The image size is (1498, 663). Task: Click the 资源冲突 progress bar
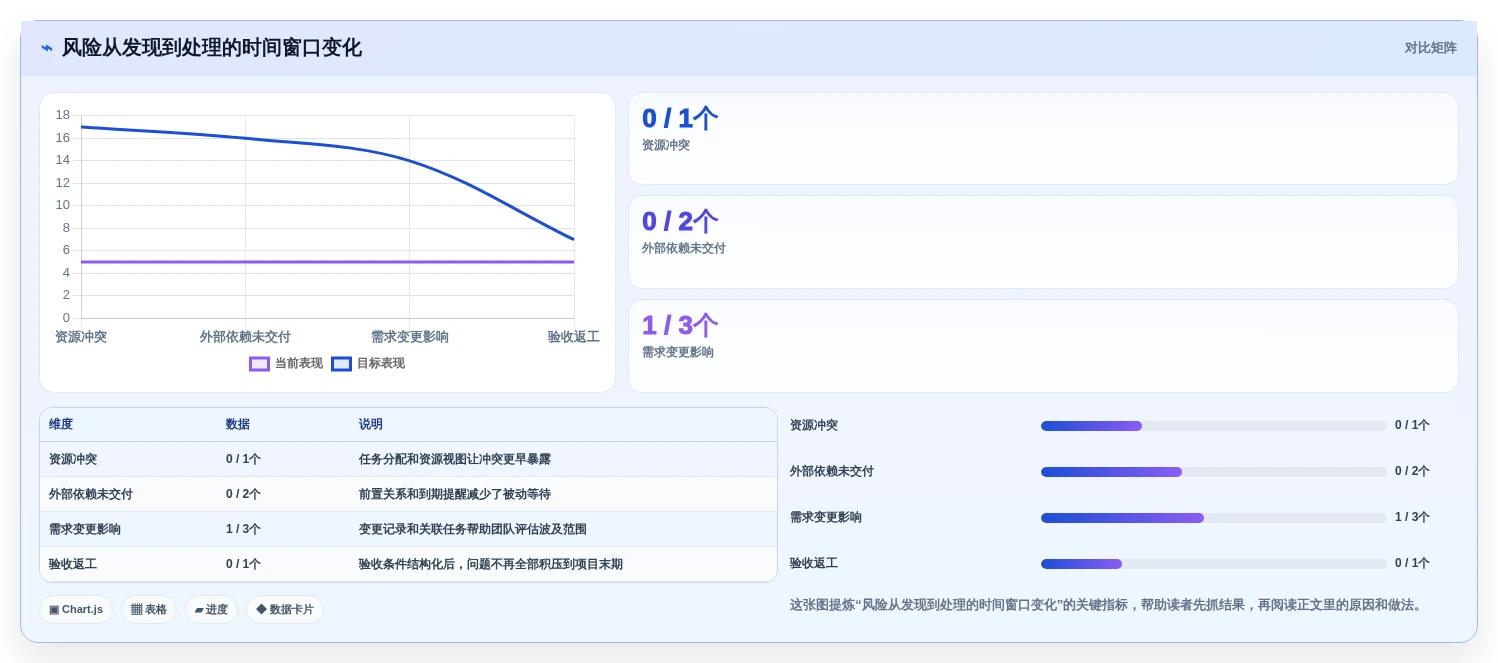click(1214, 426)
